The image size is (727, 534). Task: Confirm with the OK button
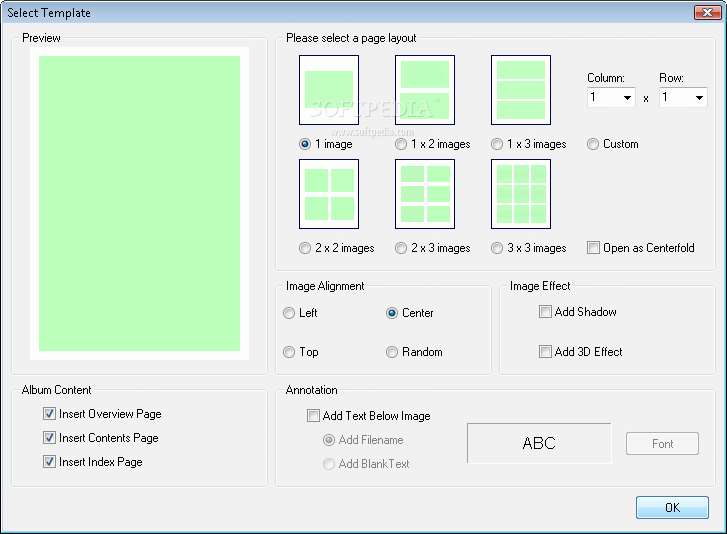(672, 508)
